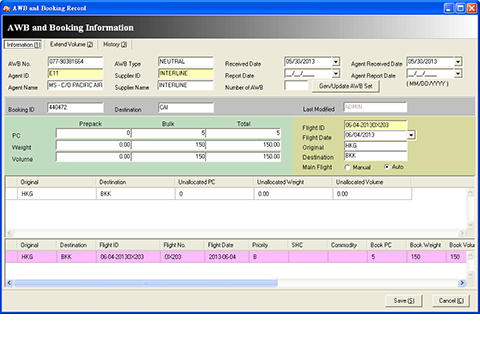Open Report Date dropdown
This screenshot has width=480, height=360.
[336, 73]
